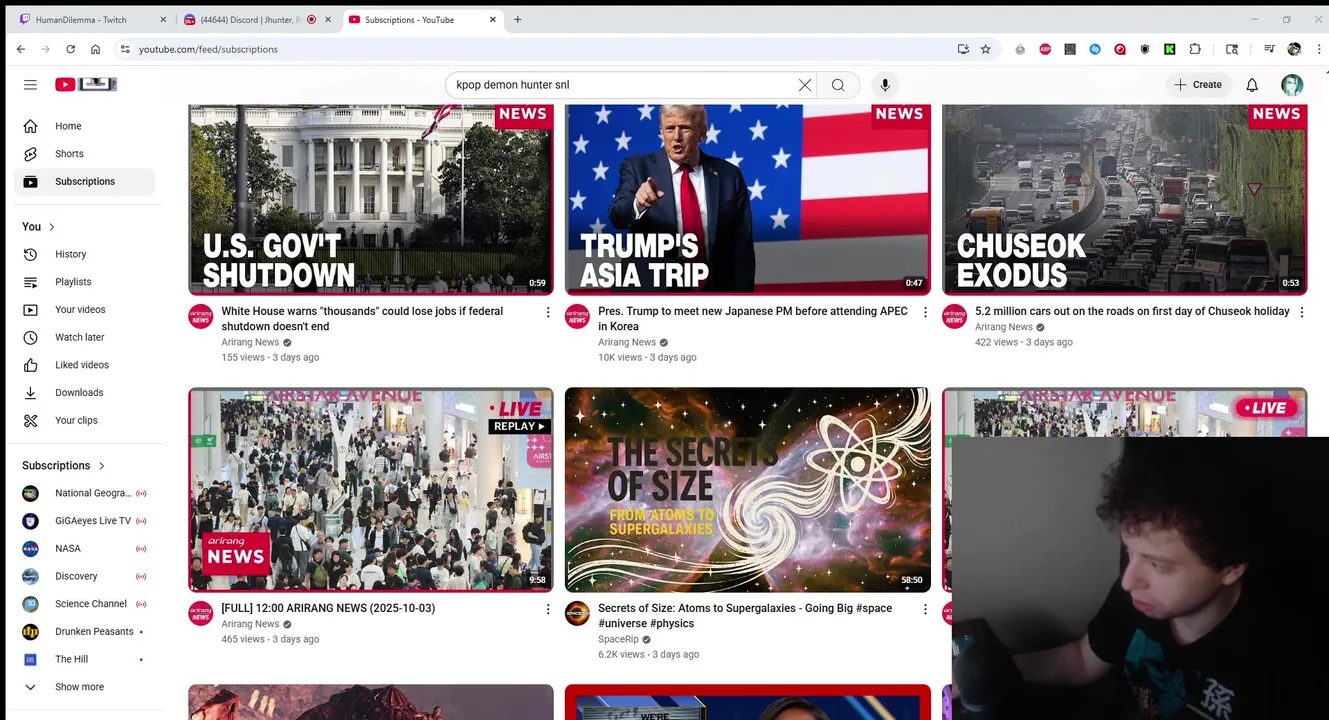
Task: Open the YouTube hamburger guide menu
Action: tap(30, 85)
